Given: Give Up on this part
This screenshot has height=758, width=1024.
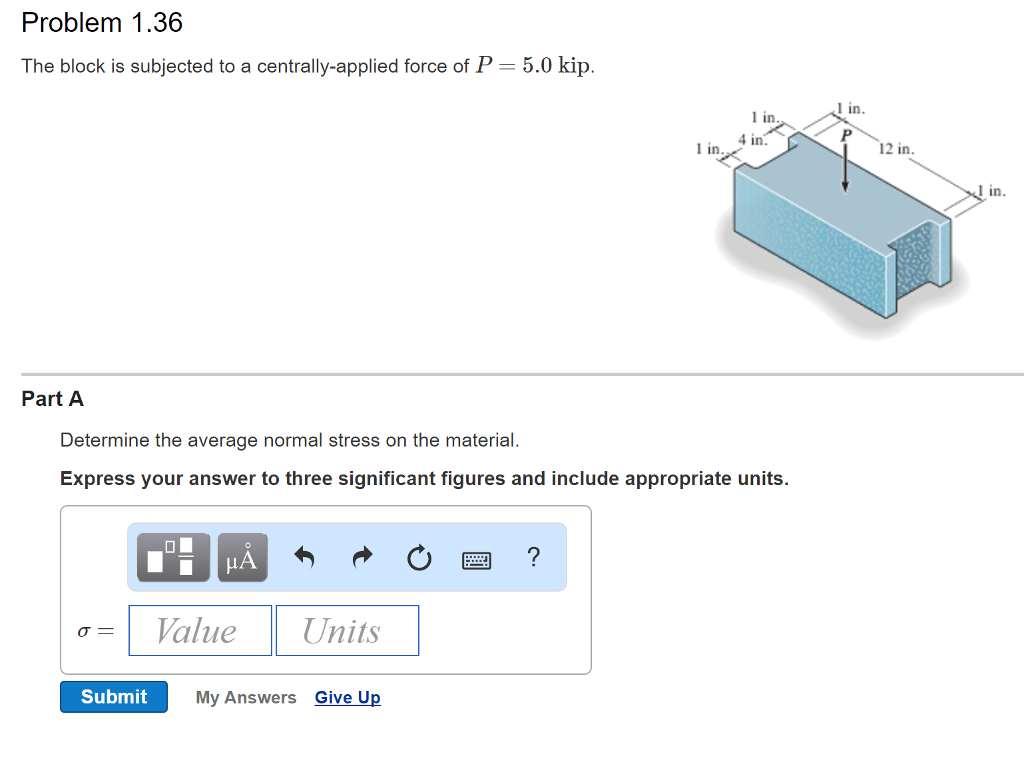Looking at the screenshot, I should point(347,697).
